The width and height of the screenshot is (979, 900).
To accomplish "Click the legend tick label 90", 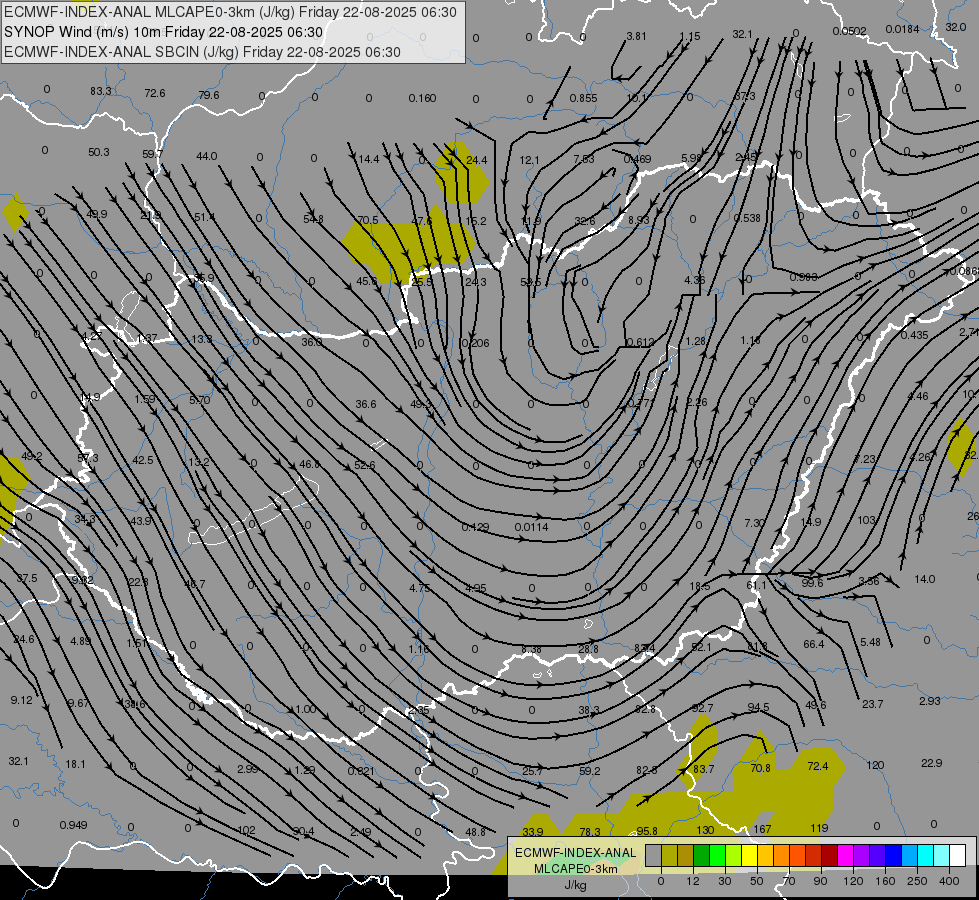I will [x=820, y=881].
